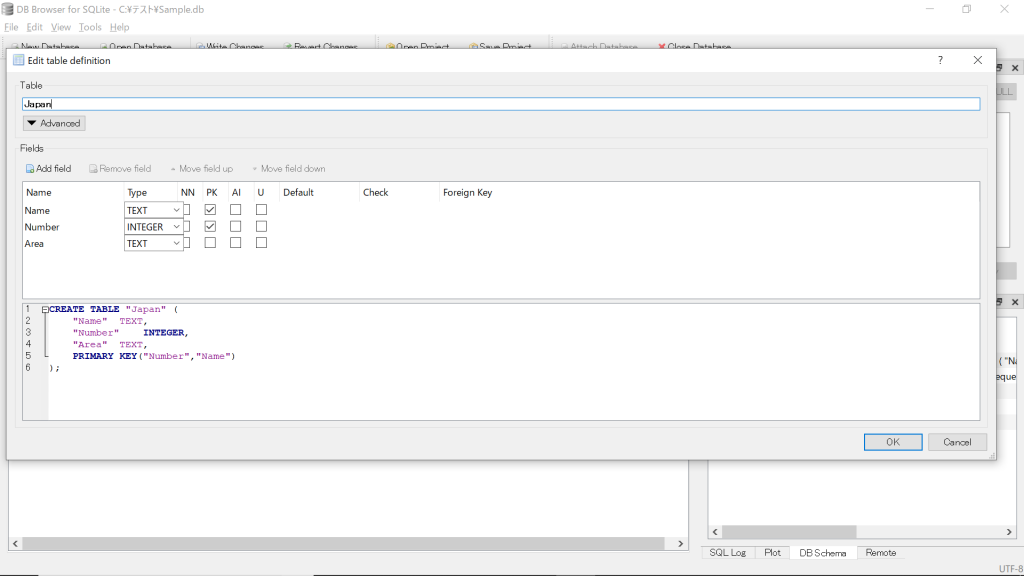Image resolution: width=1024 pixels, height=576 pixels.
Task: Click right arrow of DB Schema panel scrollbar
Action: 1009,532
